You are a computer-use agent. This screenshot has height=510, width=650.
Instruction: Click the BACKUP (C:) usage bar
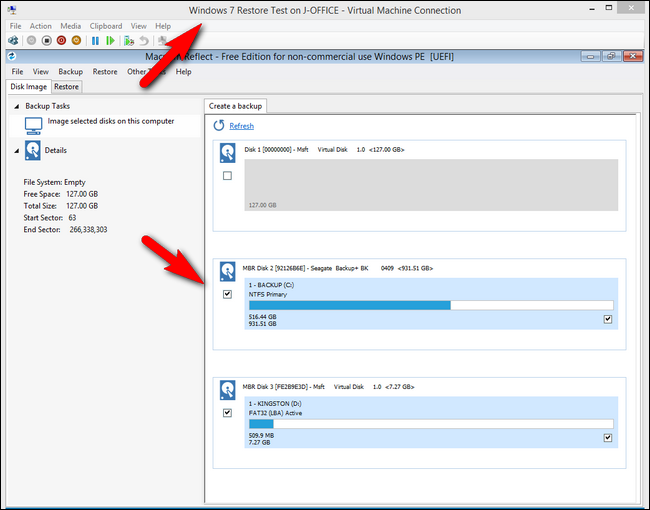coord(431,305)
